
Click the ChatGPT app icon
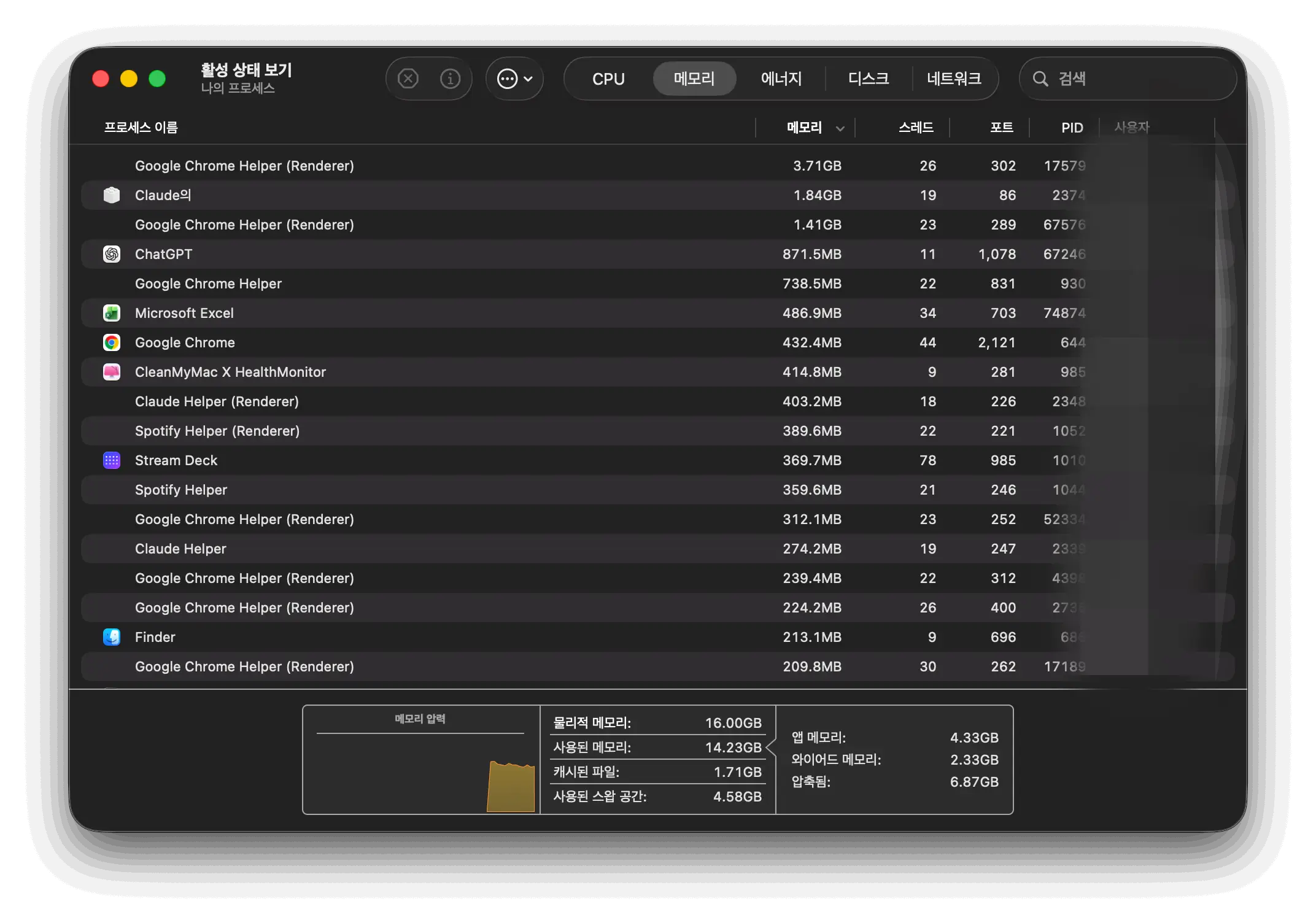click(112, 254)
